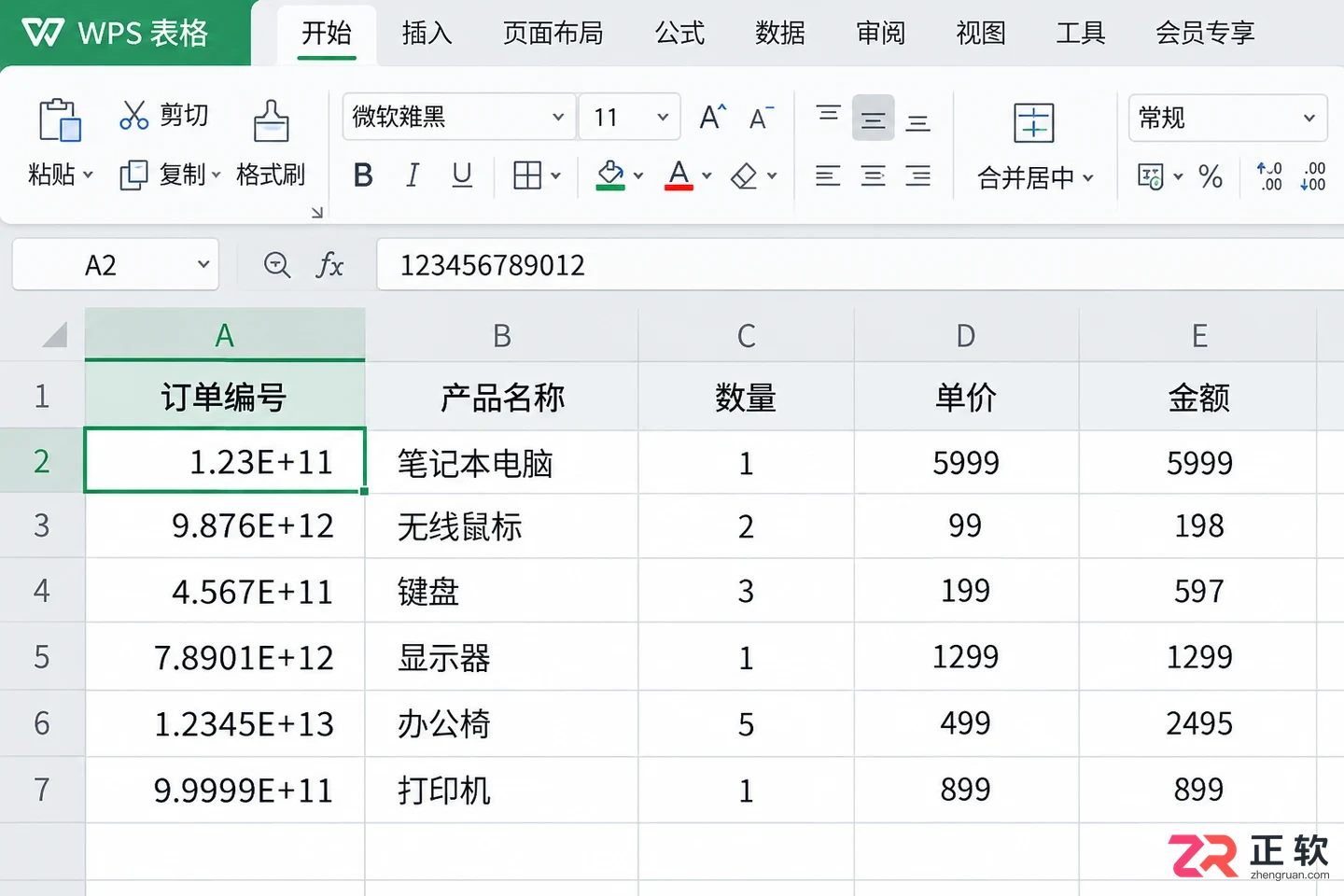
Task: Click the red font color A
Action: (x=679, y=175)
